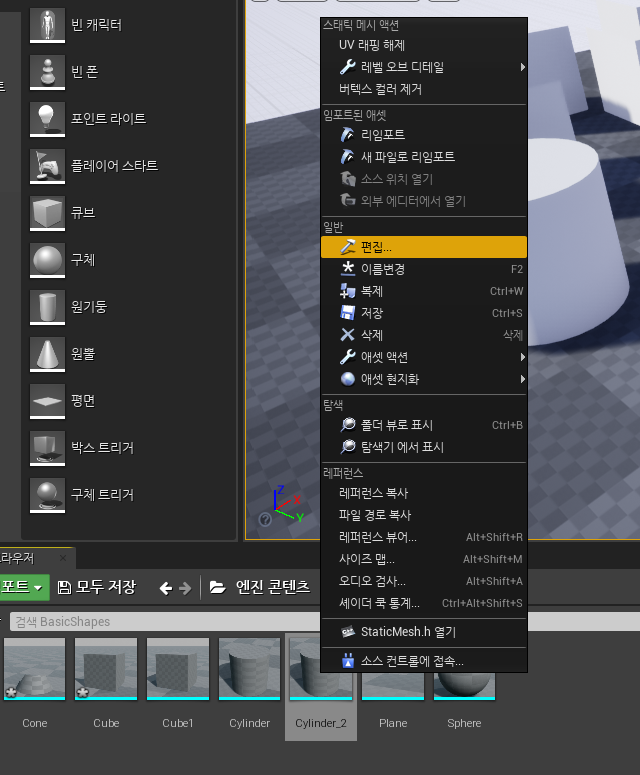640x775 pixels.
Task: Choose 파일 경로 복사 entry
Action: (x=424, y=515)
